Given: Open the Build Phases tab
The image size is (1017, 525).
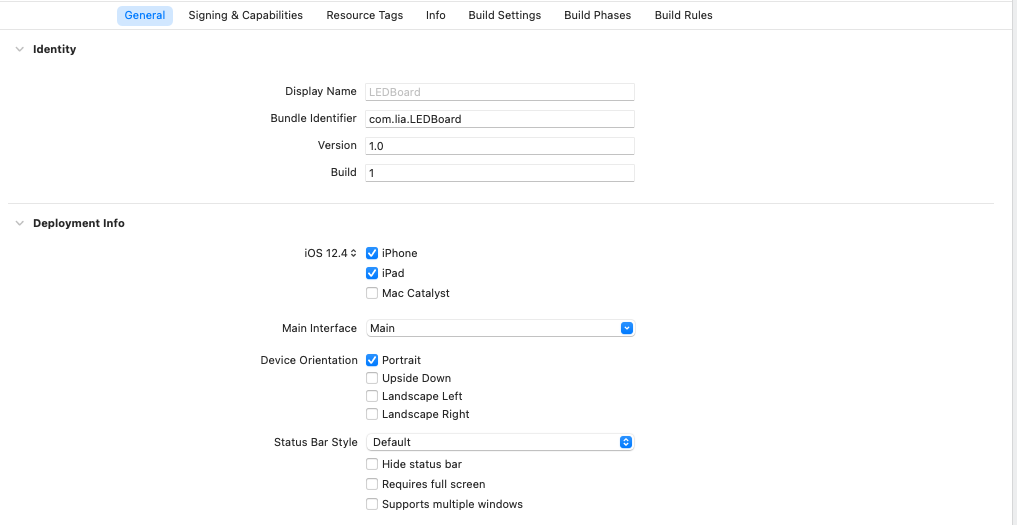Looking at the screenshot, I should click(x=597, y=16).
